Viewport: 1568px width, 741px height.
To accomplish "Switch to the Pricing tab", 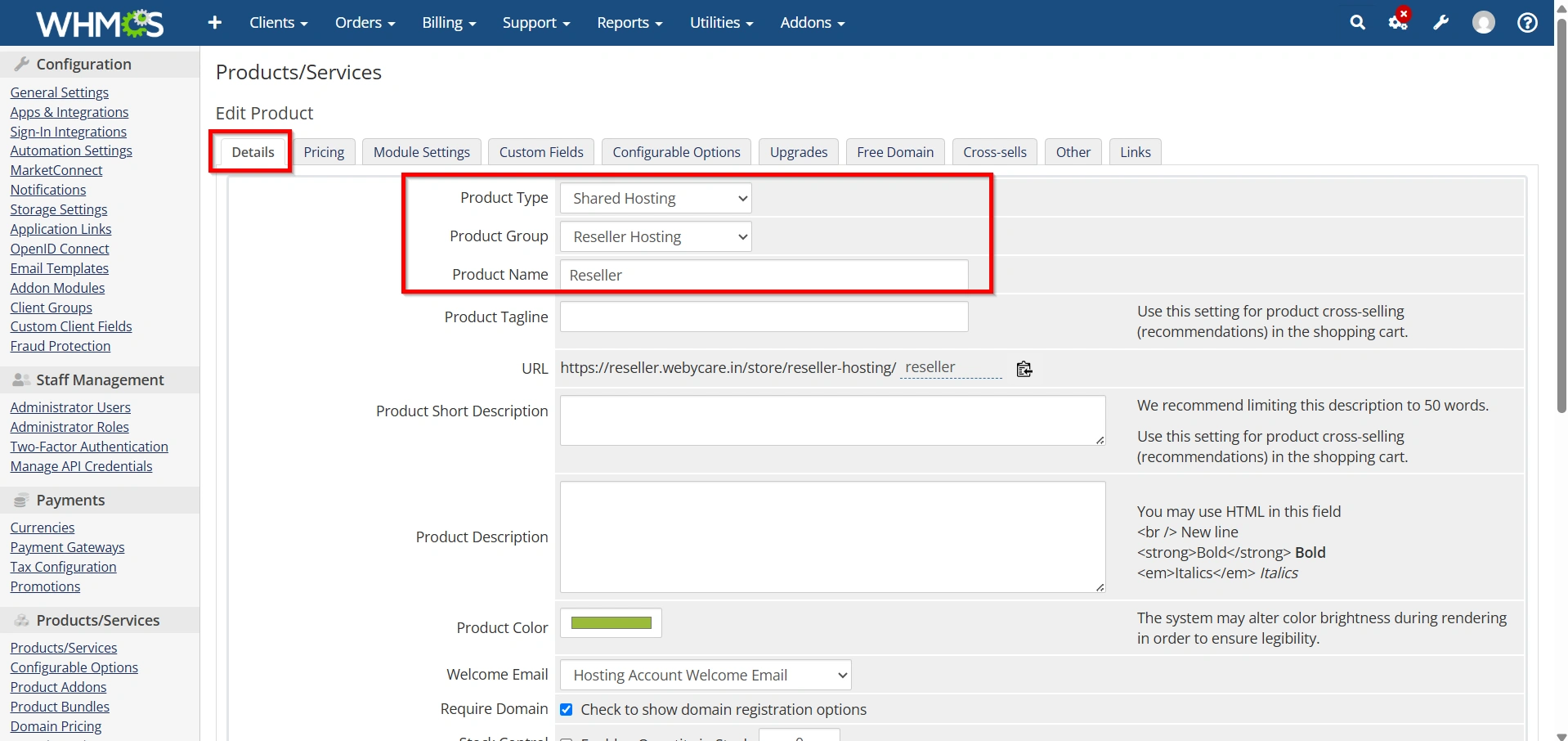I will [x=324, y=152].
